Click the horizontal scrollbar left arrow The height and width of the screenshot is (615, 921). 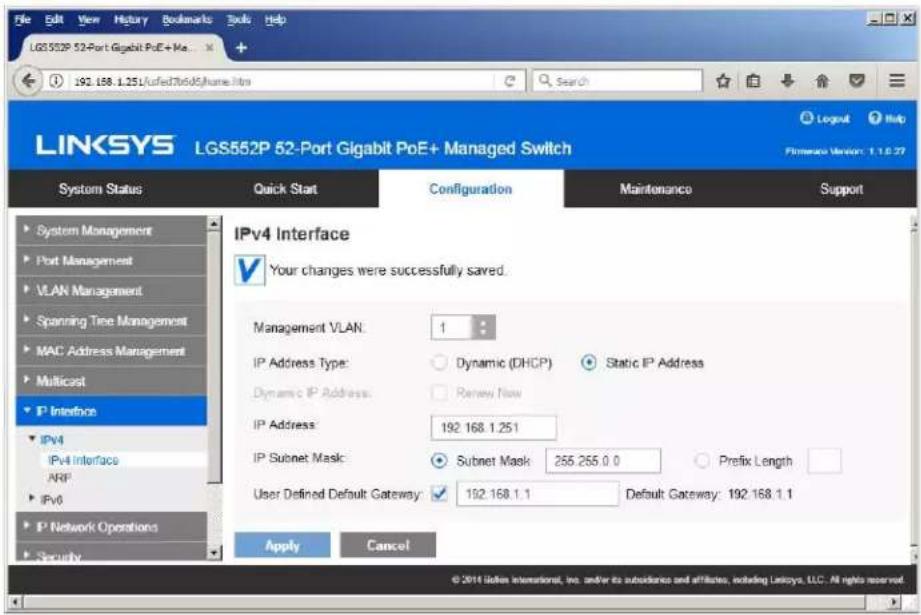[x=16, y=602]
